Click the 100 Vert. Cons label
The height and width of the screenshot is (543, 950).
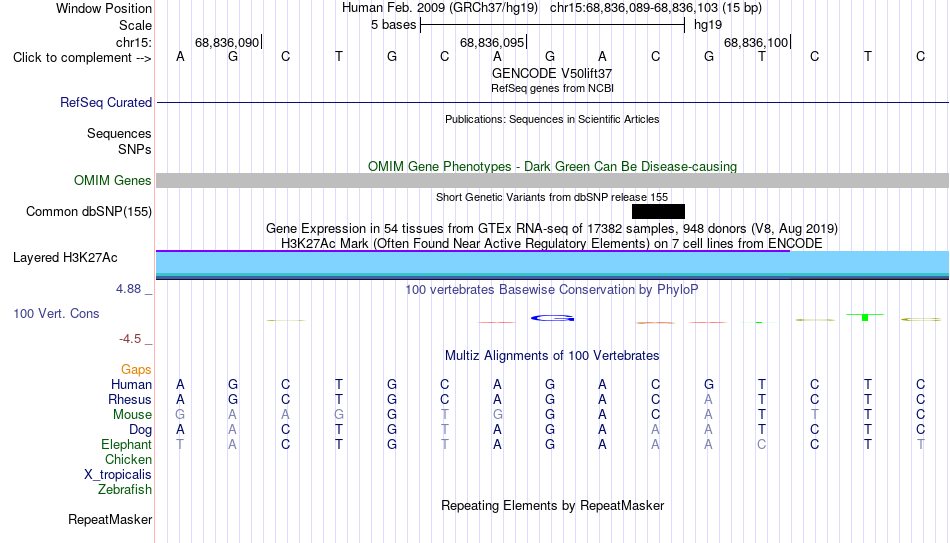click(x=56, y=313)
